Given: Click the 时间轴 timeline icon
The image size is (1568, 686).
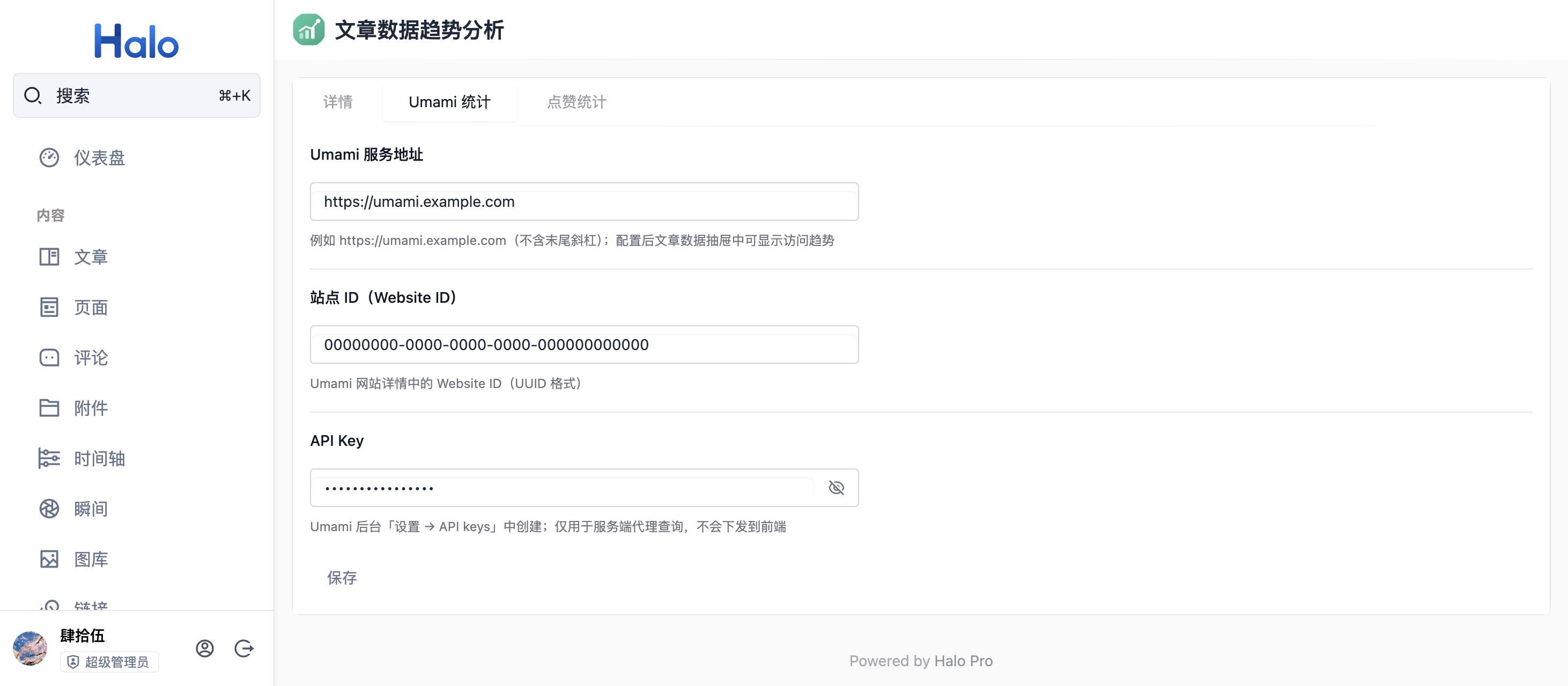Looking at the screenshot, I should 49,458.
